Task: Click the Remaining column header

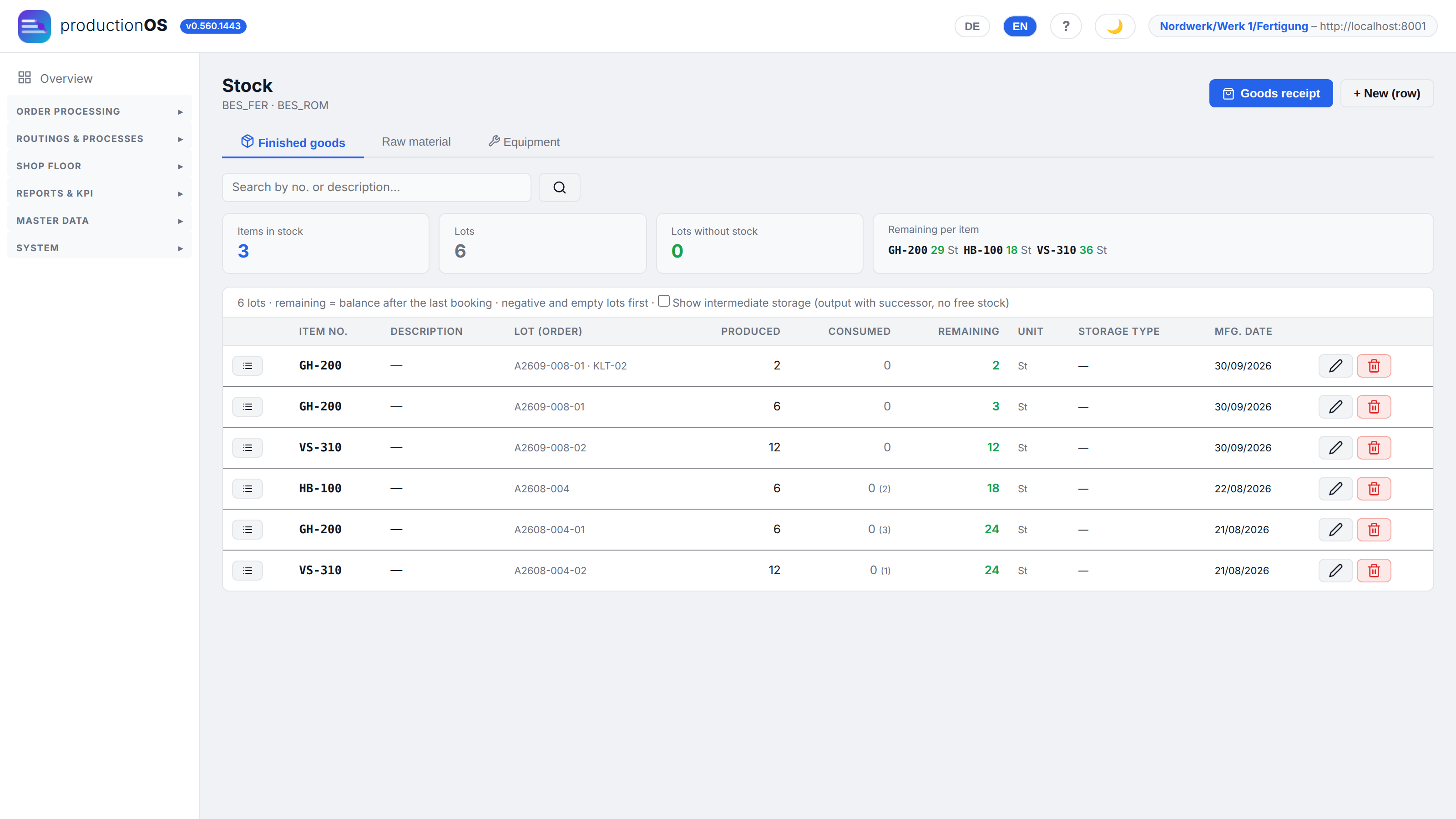Action: (x=968, y=331)
